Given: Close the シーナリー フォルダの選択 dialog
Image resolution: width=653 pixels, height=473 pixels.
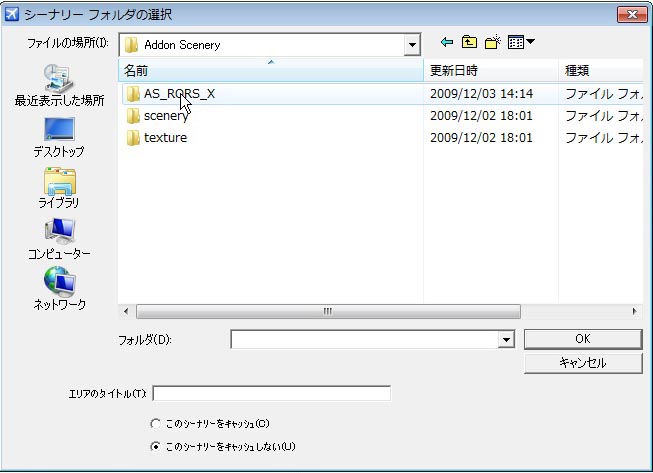Looking at the screenshot, I should 632,15.
